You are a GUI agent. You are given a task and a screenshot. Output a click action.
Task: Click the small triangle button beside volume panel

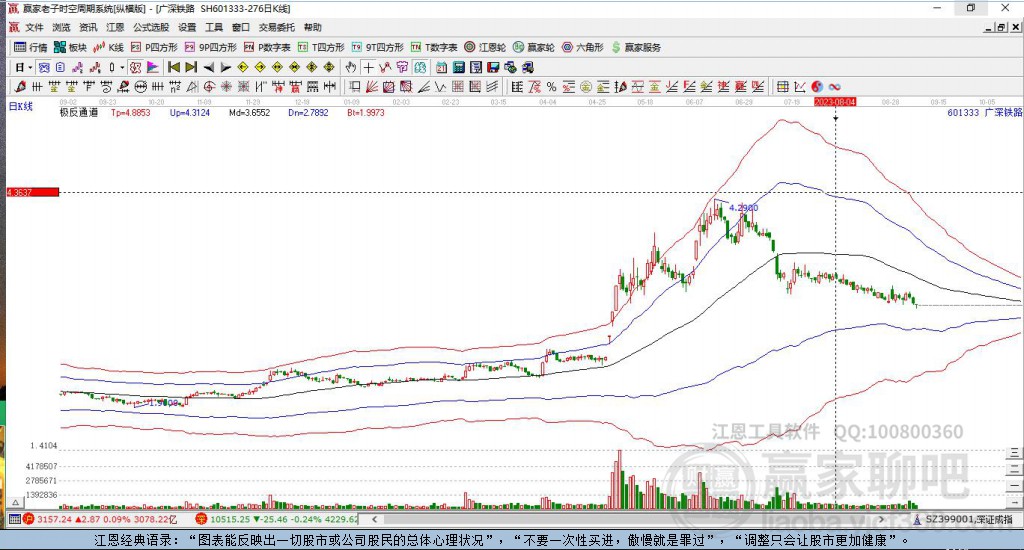point(16,502)
